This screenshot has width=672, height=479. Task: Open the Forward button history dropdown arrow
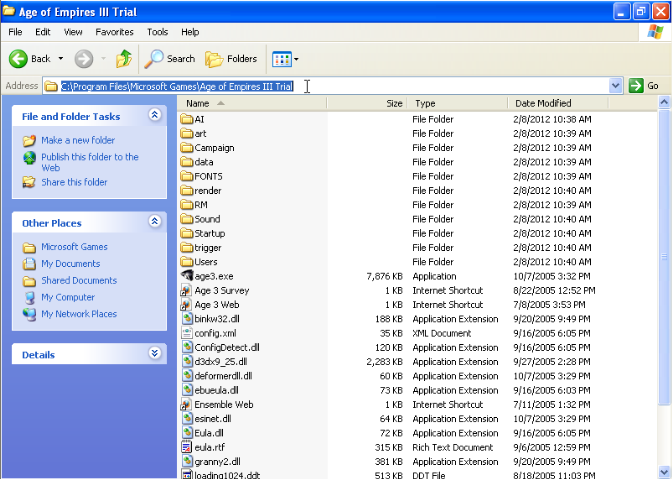pos(103,59)
